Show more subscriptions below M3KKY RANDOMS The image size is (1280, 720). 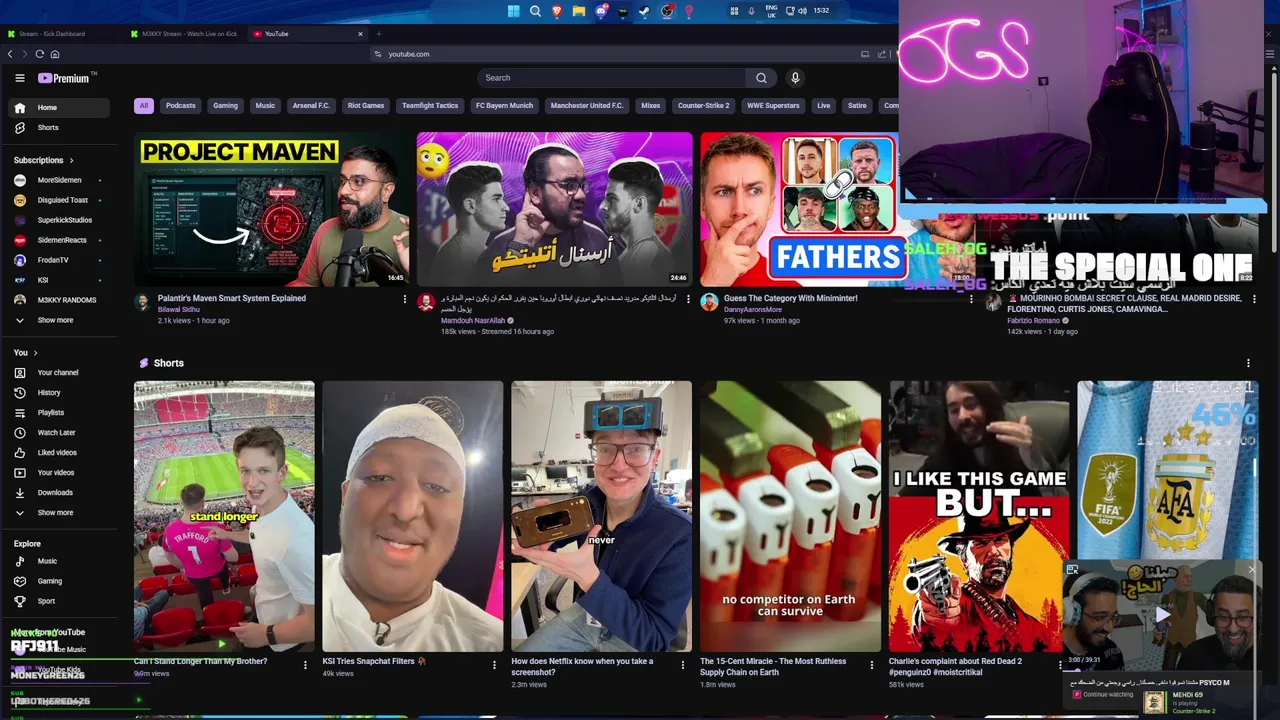pos(60,320)
